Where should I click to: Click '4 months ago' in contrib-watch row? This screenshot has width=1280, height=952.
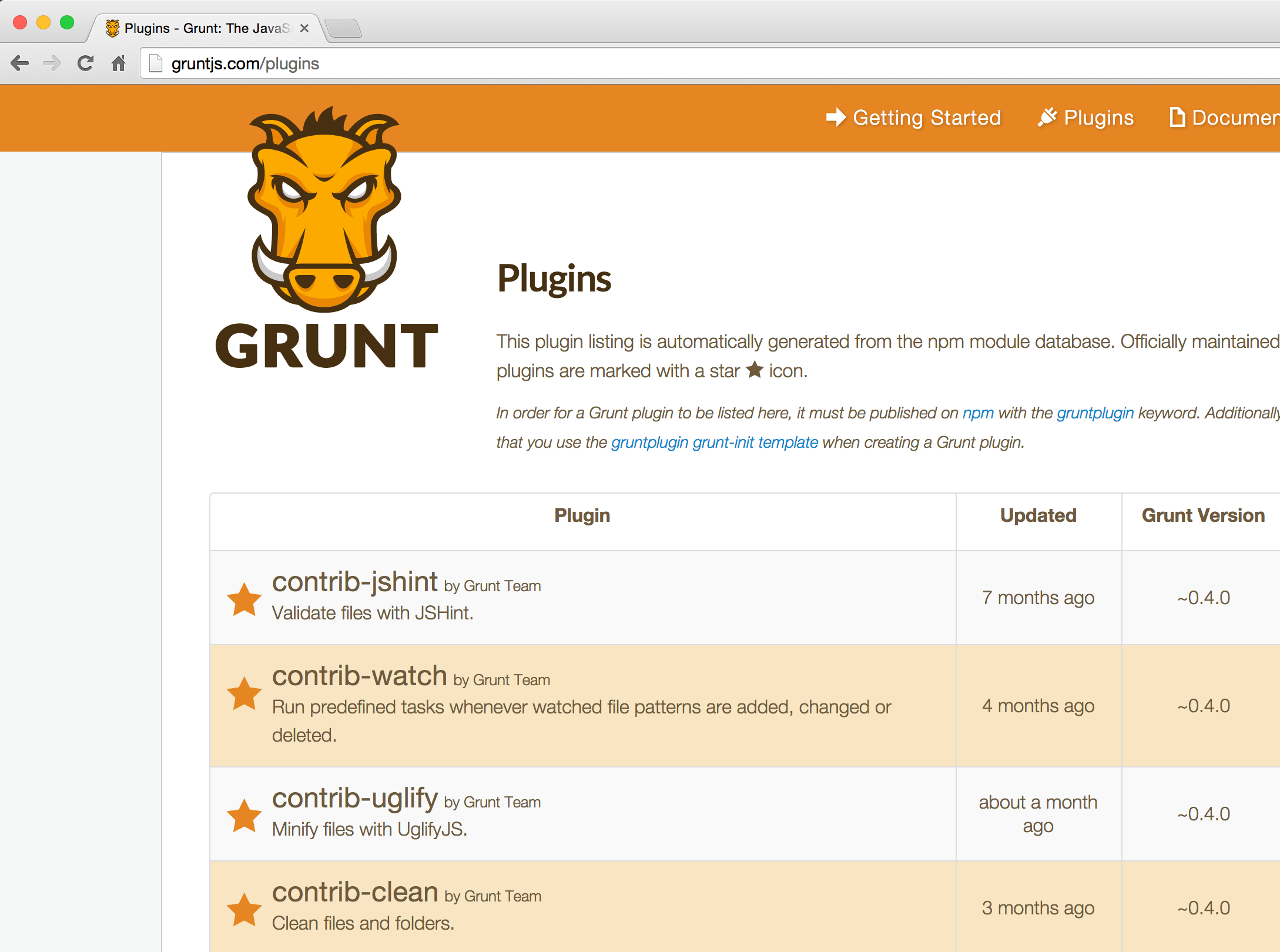[1038, 706]
